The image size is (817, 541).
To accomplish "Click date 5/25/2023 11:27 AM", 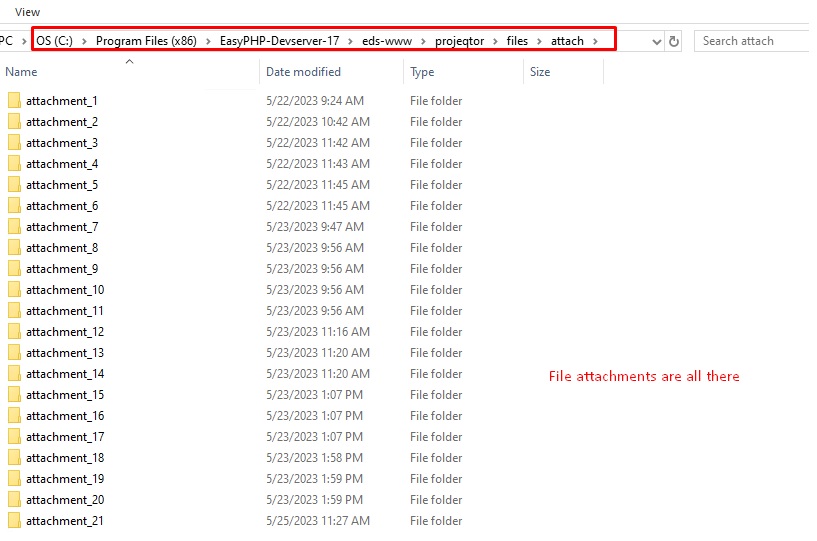I will (x=318, y=520).
